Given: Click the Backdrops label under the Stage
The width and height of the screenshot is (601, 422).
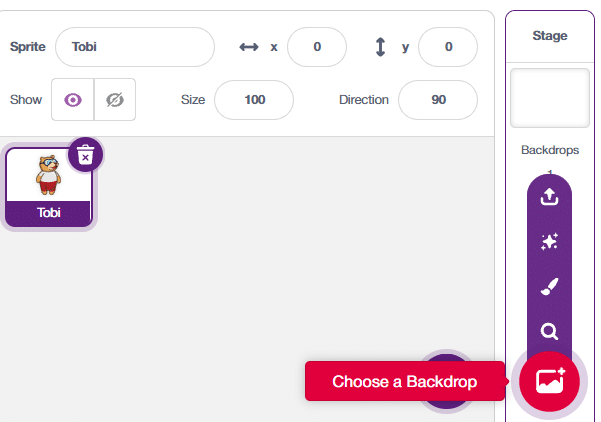Looking at the screenshot, I should 549,150.
